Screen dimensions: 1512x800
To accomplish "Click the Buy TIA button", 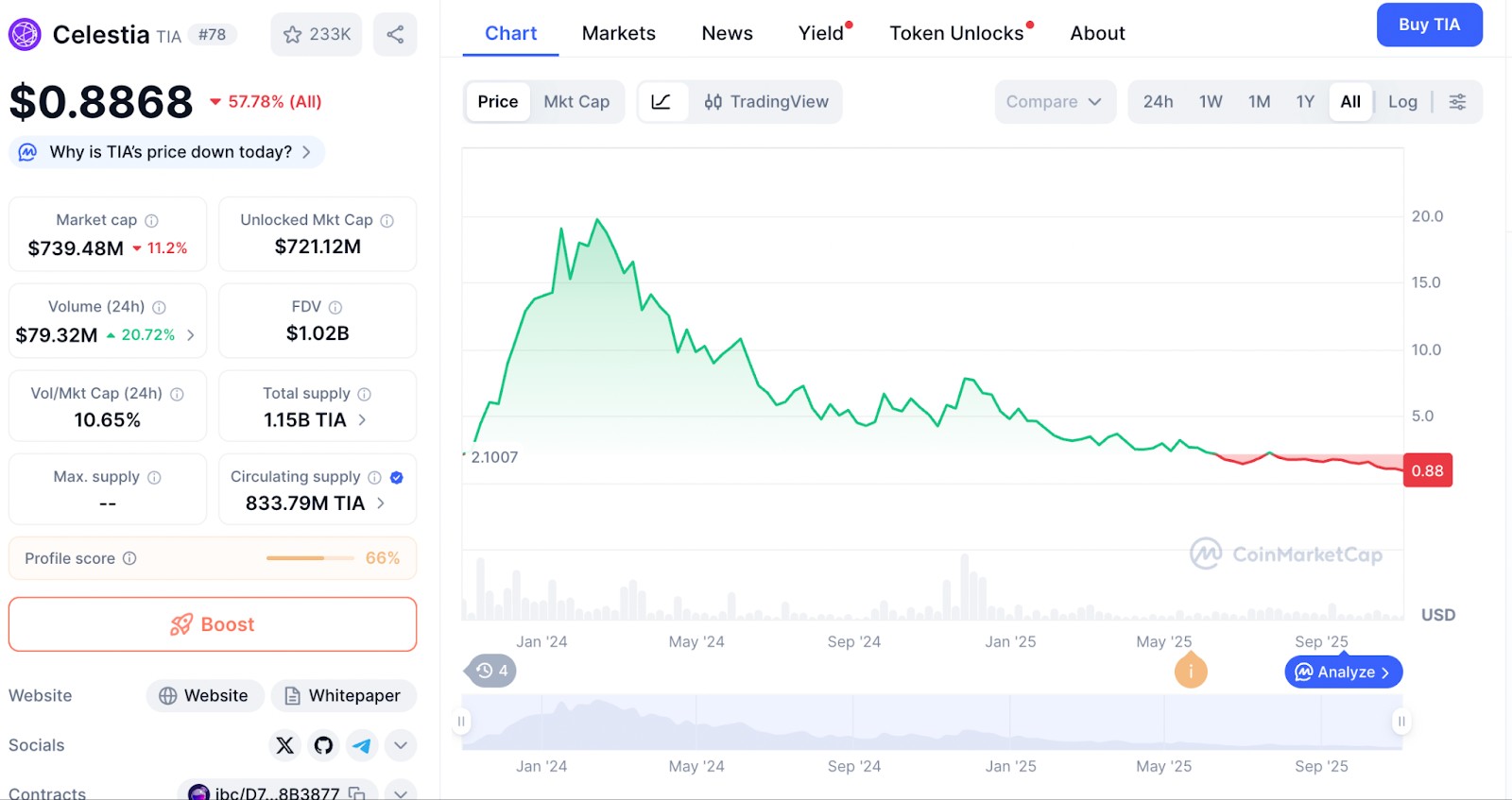I will coord(1429,25).
